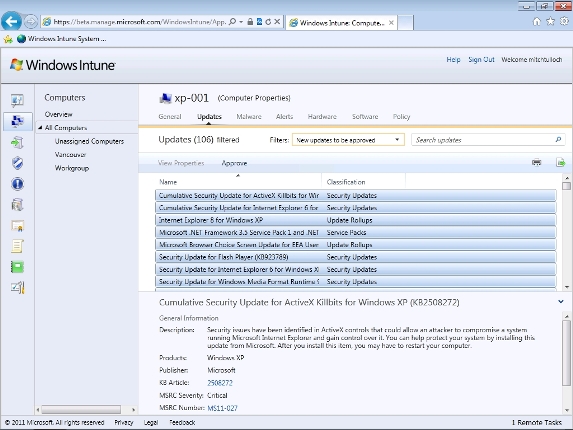Open System Overview workspace icon in sidebar
573x430 pixels.
pyautogui.click(x=17, y=100)
